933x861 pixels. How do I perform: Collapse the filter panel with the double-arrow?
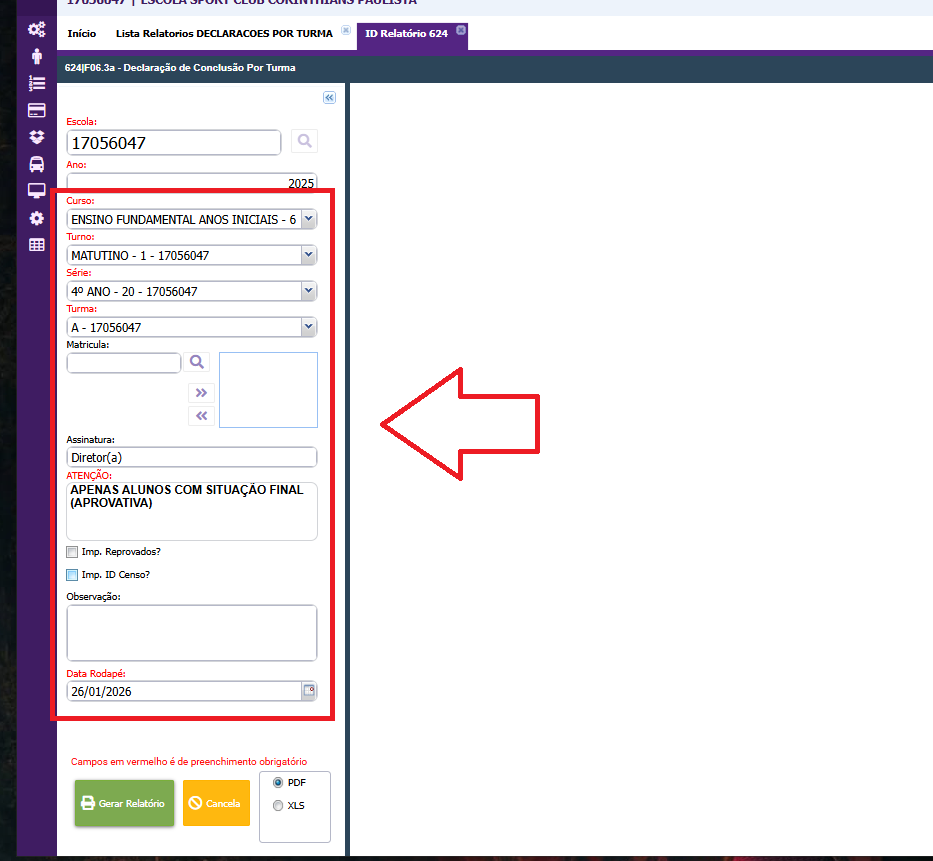pos(329,98)
